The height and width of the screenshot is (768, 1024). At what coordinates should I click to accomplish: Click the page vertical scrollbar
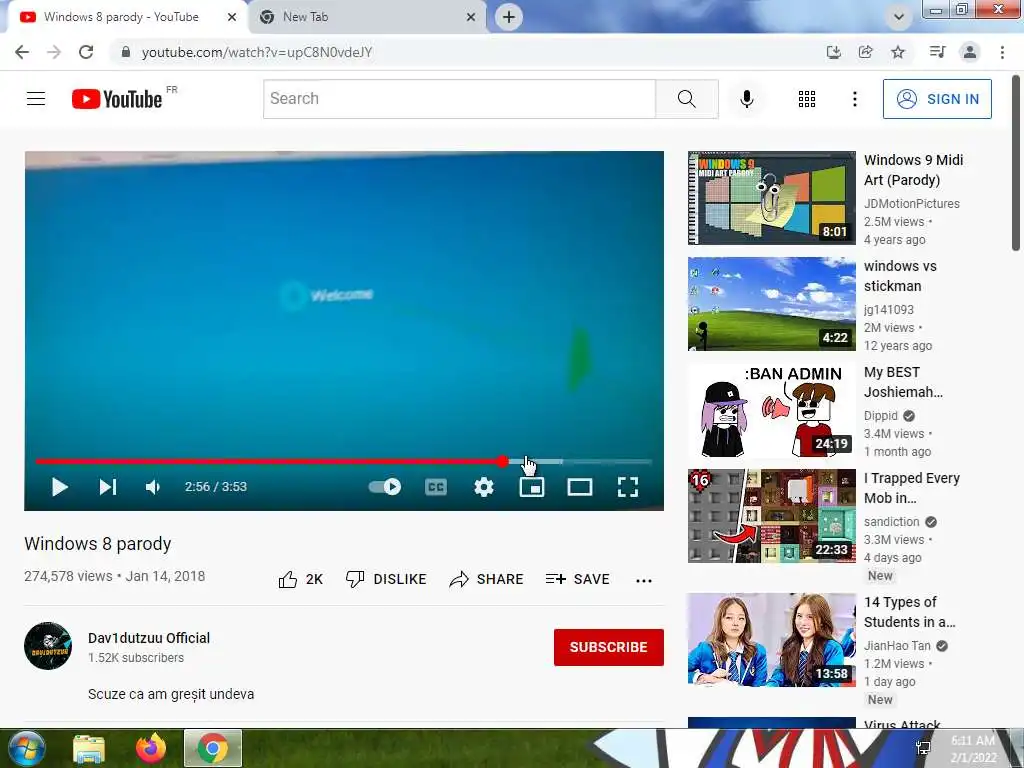1016,163
